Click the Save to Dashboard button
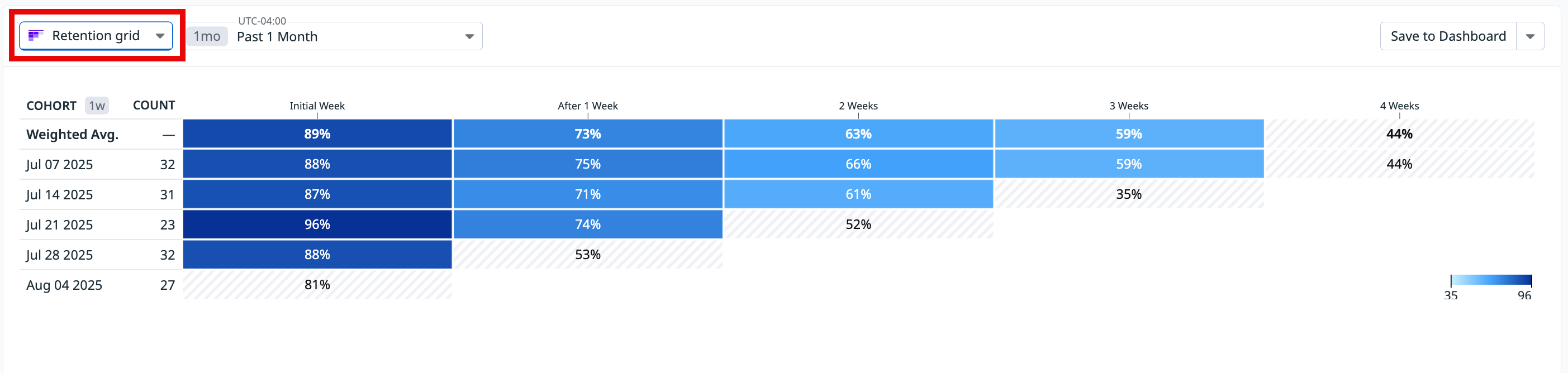 pos(1448,35)
